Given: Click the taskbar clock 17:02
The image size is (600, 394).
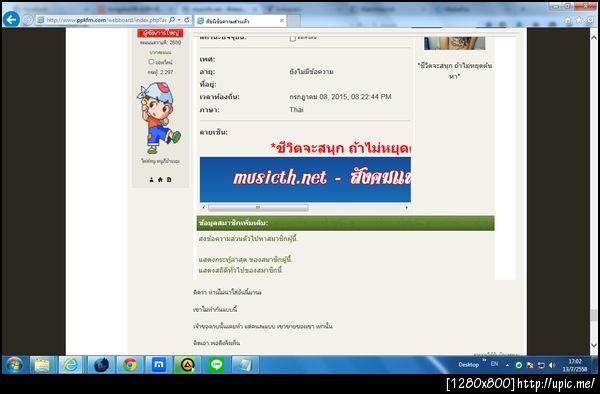Looking at the screenshot, I should tap(575, 365).
